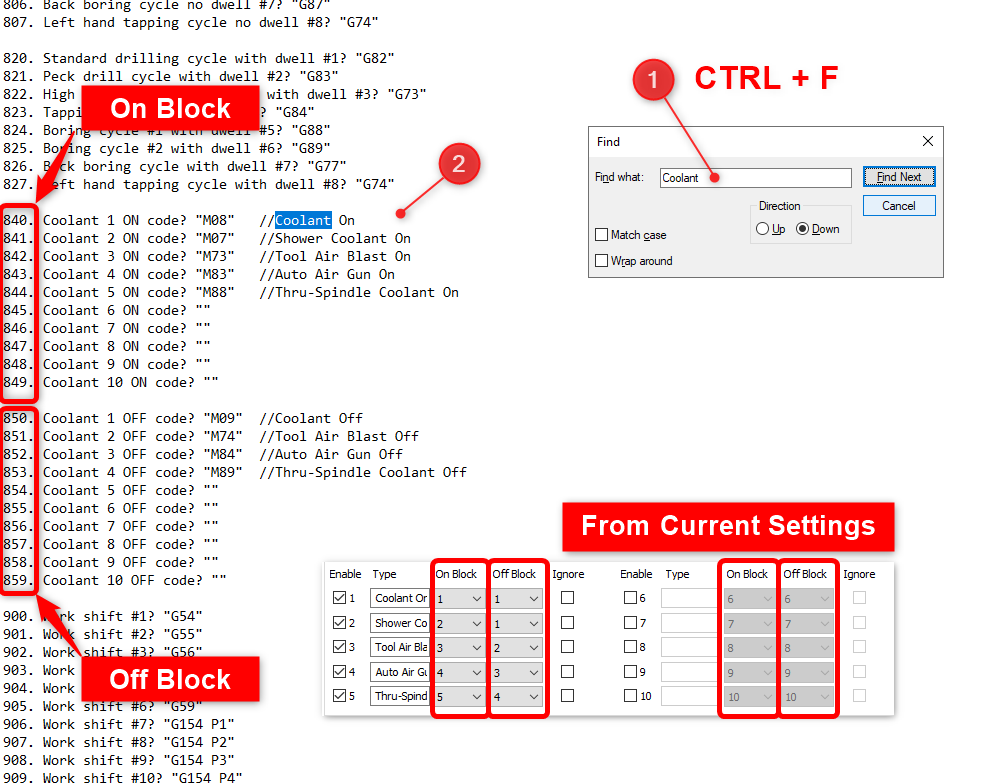Enable the Wrap around checkbox

pos(601,261)
